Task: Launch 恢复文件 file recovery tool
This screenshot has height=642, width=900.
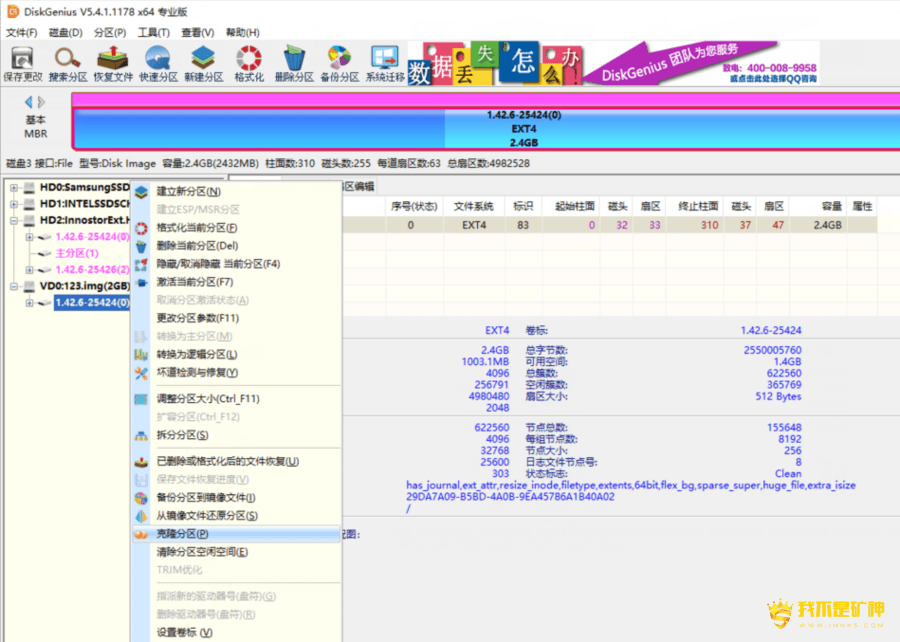Action: [113, 64]
